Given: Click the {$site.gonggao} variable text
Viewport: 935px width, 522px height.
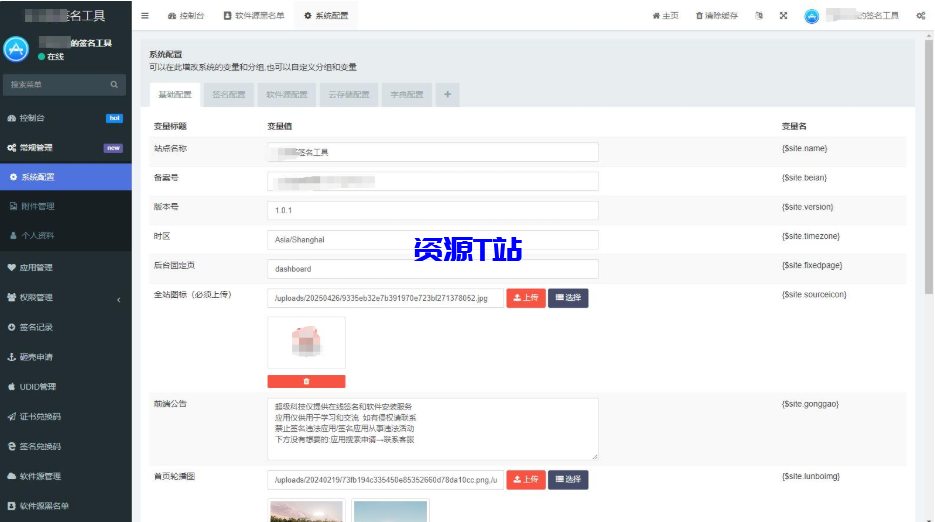Looking at the screenshot, I should point(810,404).
